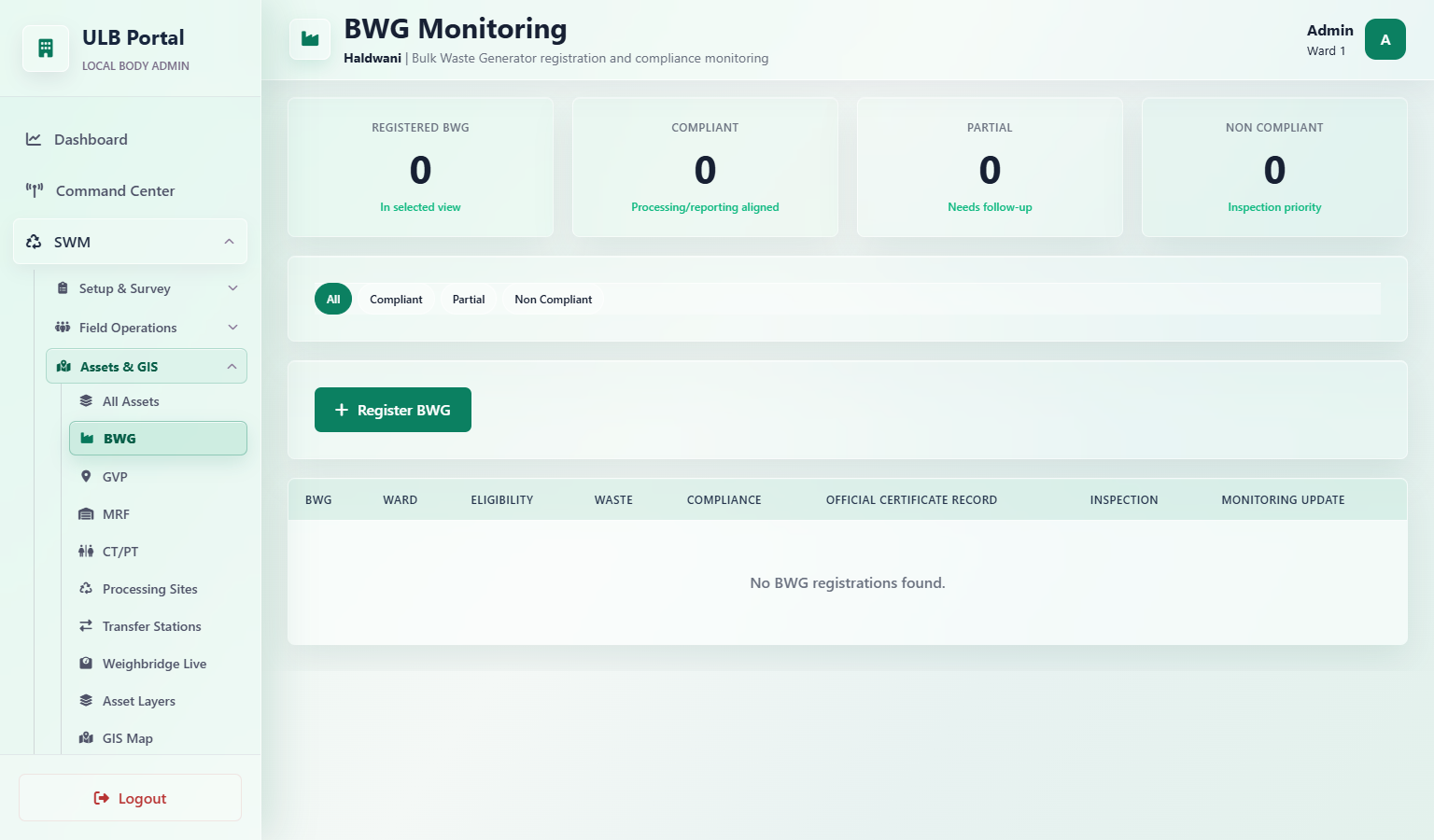Collapse the Assets & GIS chevron
The width and height of the screenshot is (1434, 840).
click(232, 367)
